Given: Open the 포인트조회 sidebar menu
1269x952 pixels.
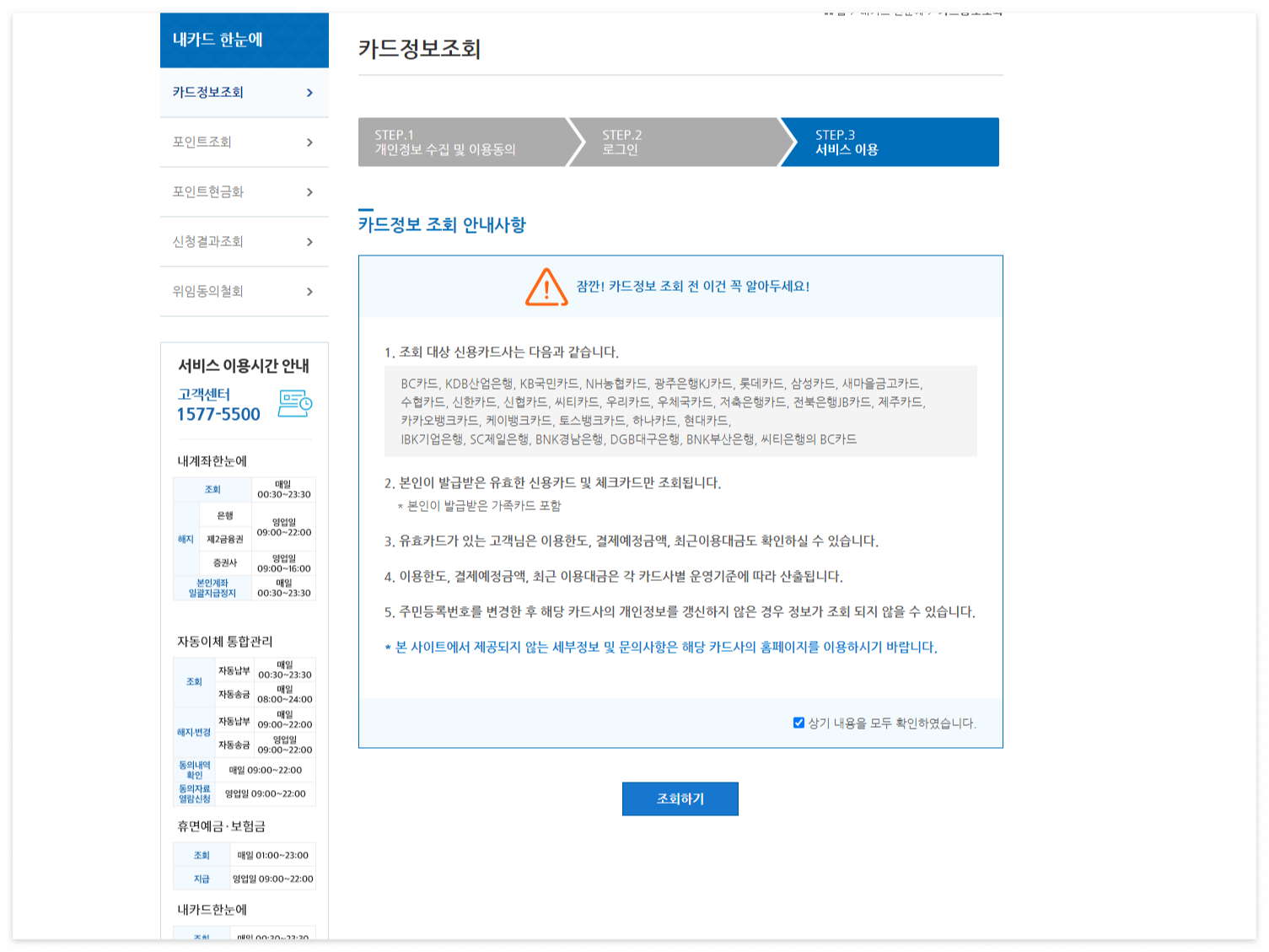Looking at the screenshot, I should point(245,143).
